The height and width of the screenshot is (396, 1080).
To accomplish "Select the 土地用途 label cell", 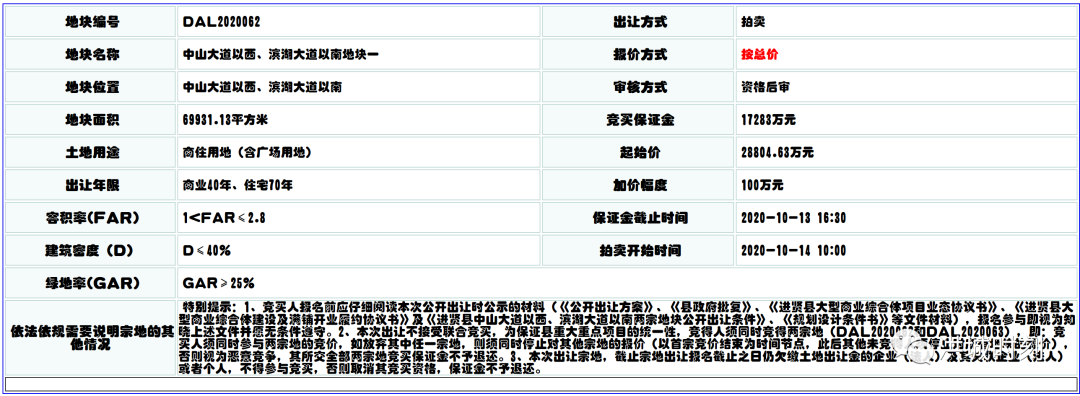I will coord(92,153).
